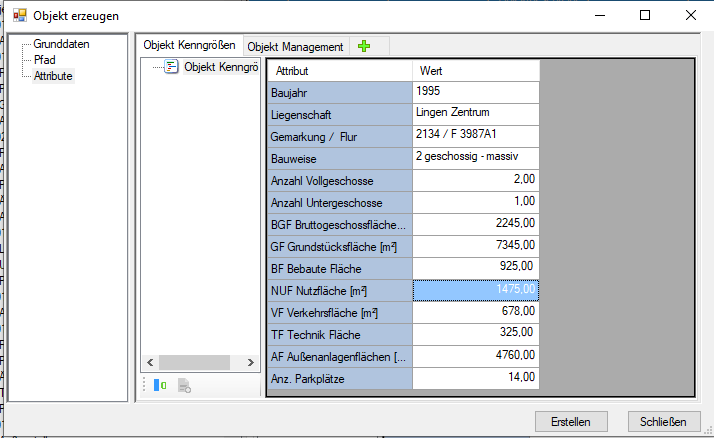714x438 pixels.
Task: Select GF Grundstücksfläche value 7345,00
Action: [x=476, y=246]
